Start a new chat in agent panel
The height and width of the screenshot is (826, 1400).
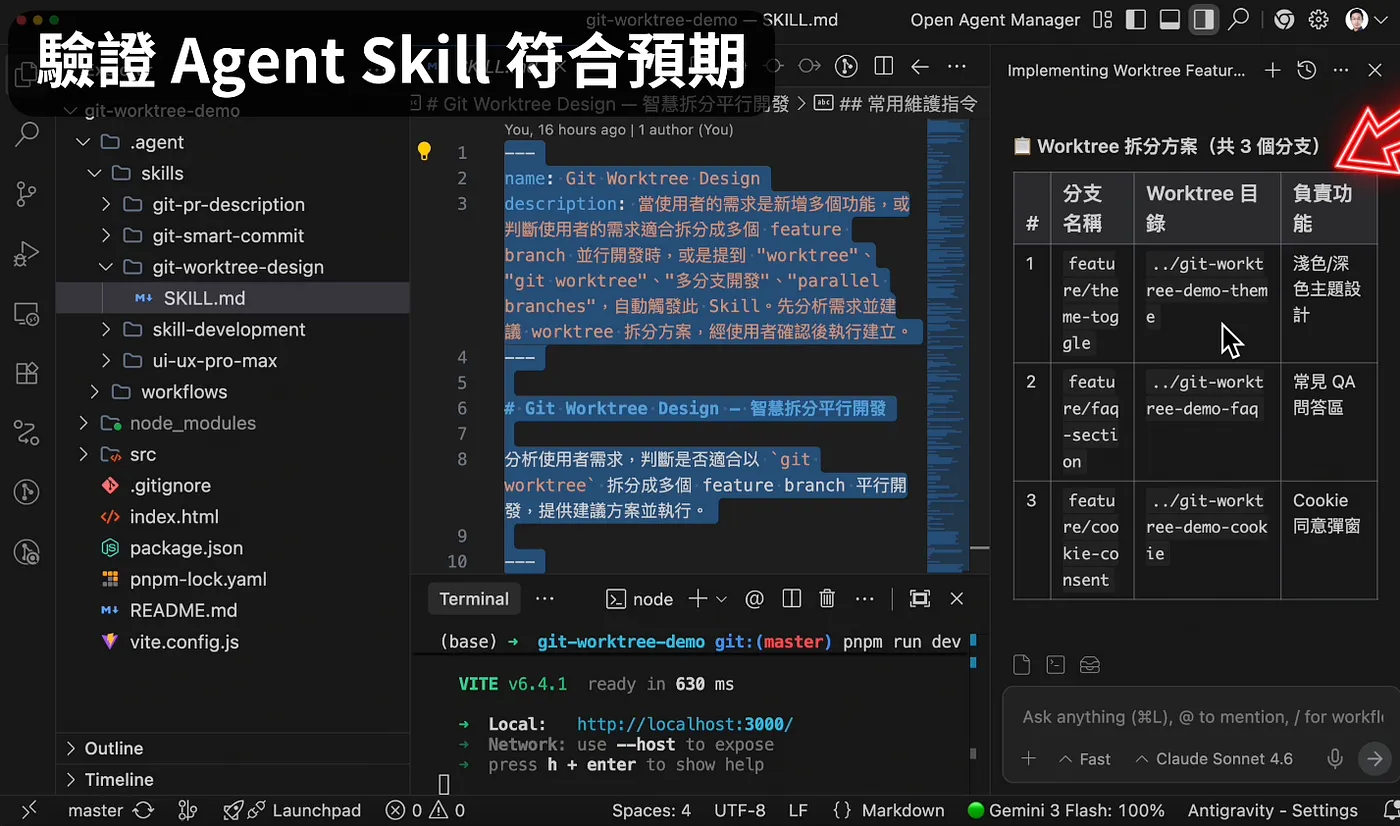[1272, 70]
